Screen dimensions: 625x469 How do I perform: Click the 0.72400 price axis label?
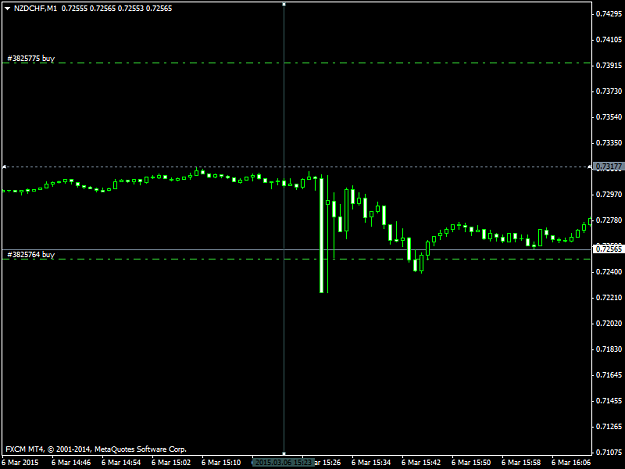click(x=609, y=272)
